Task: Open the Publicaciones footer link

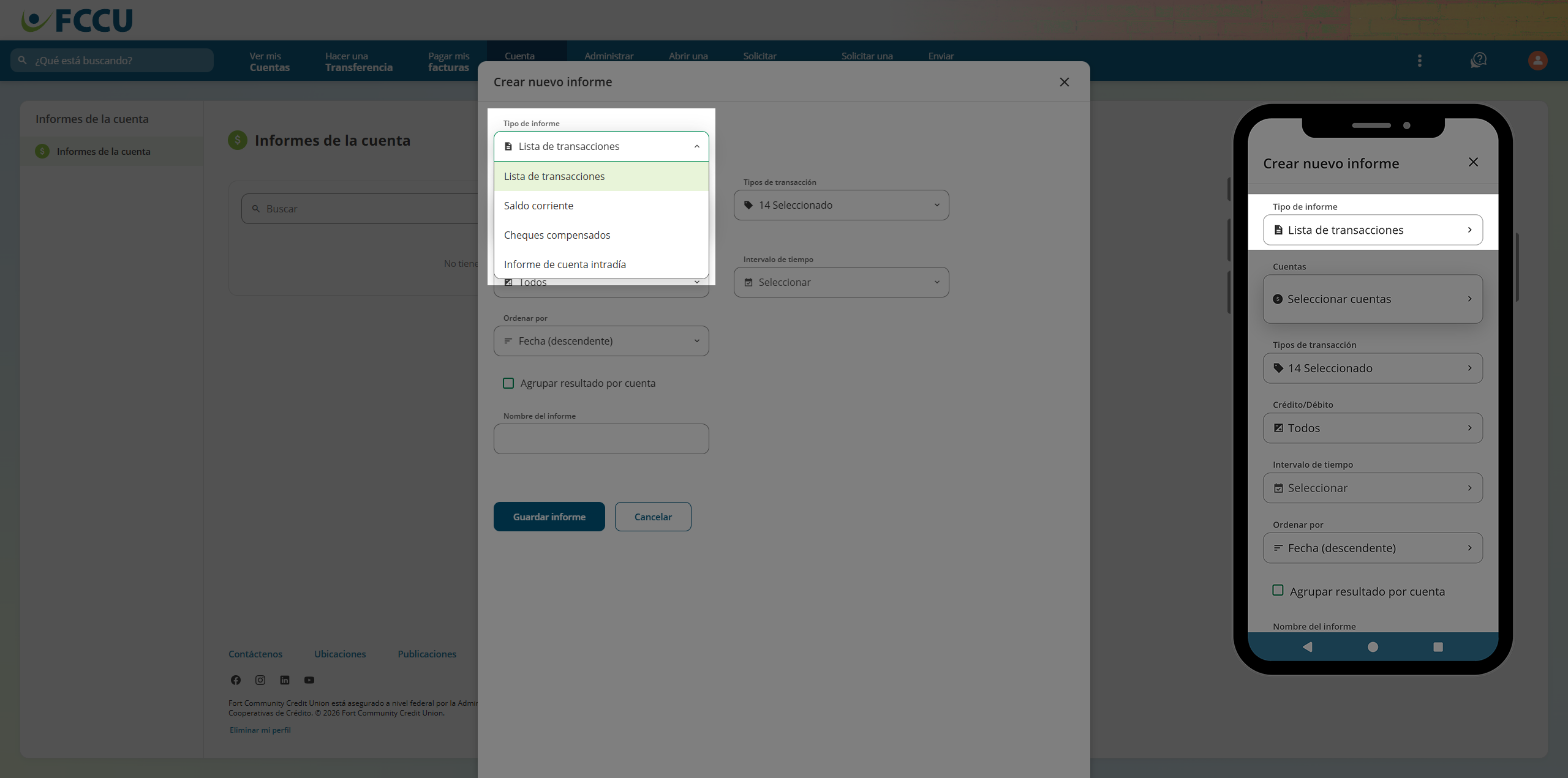Action: [427, 654]
